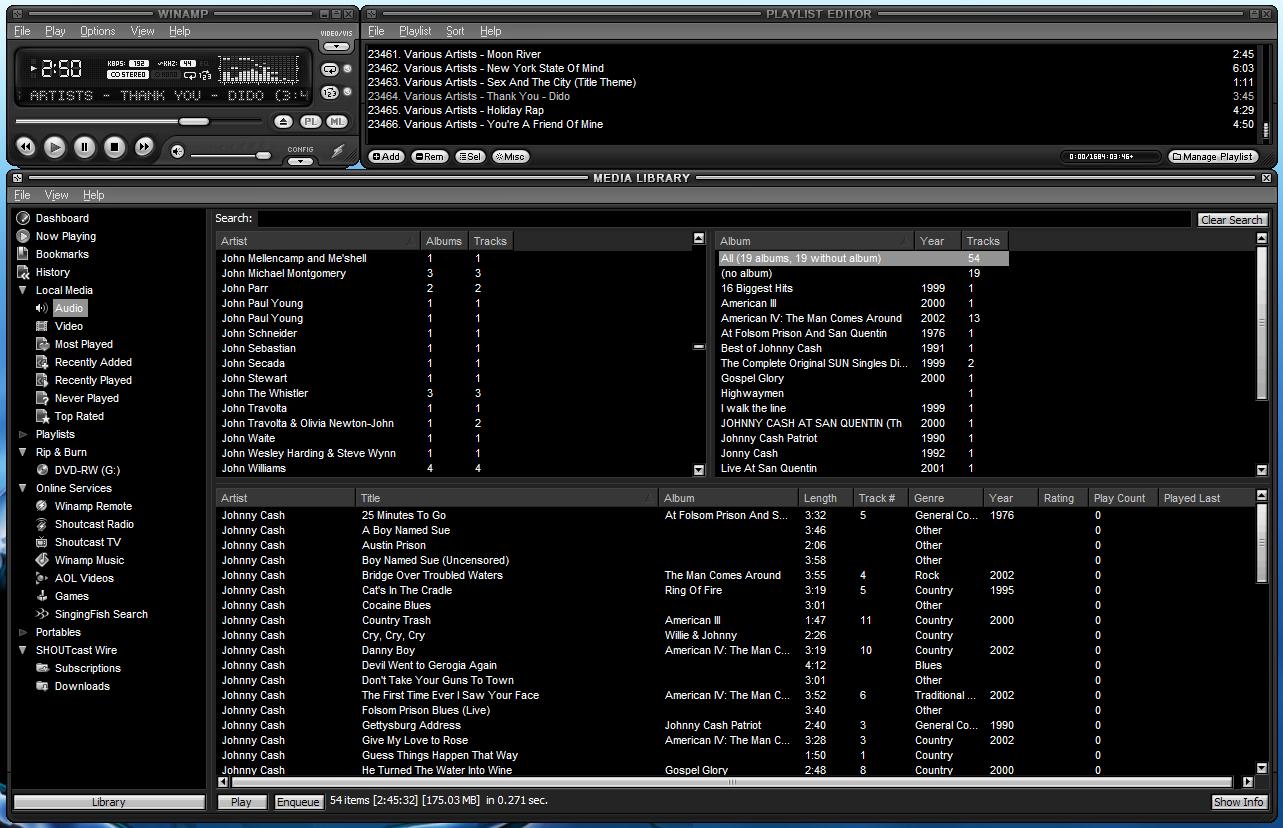
Task: Pause playback in Winamp player
Action: point(85,147)
